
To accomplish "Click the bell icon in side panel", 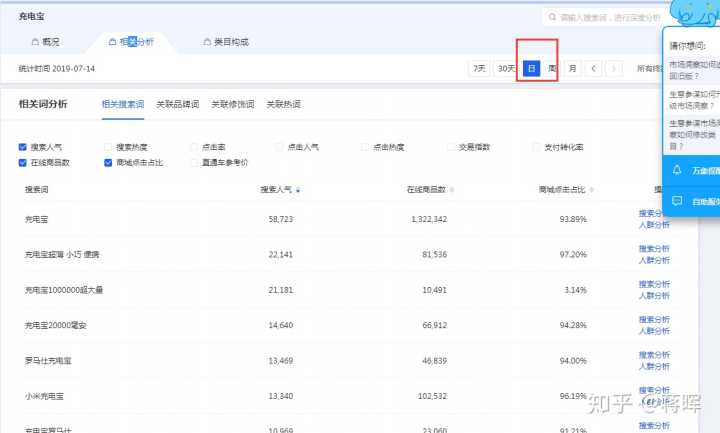I will click(677, 170).
